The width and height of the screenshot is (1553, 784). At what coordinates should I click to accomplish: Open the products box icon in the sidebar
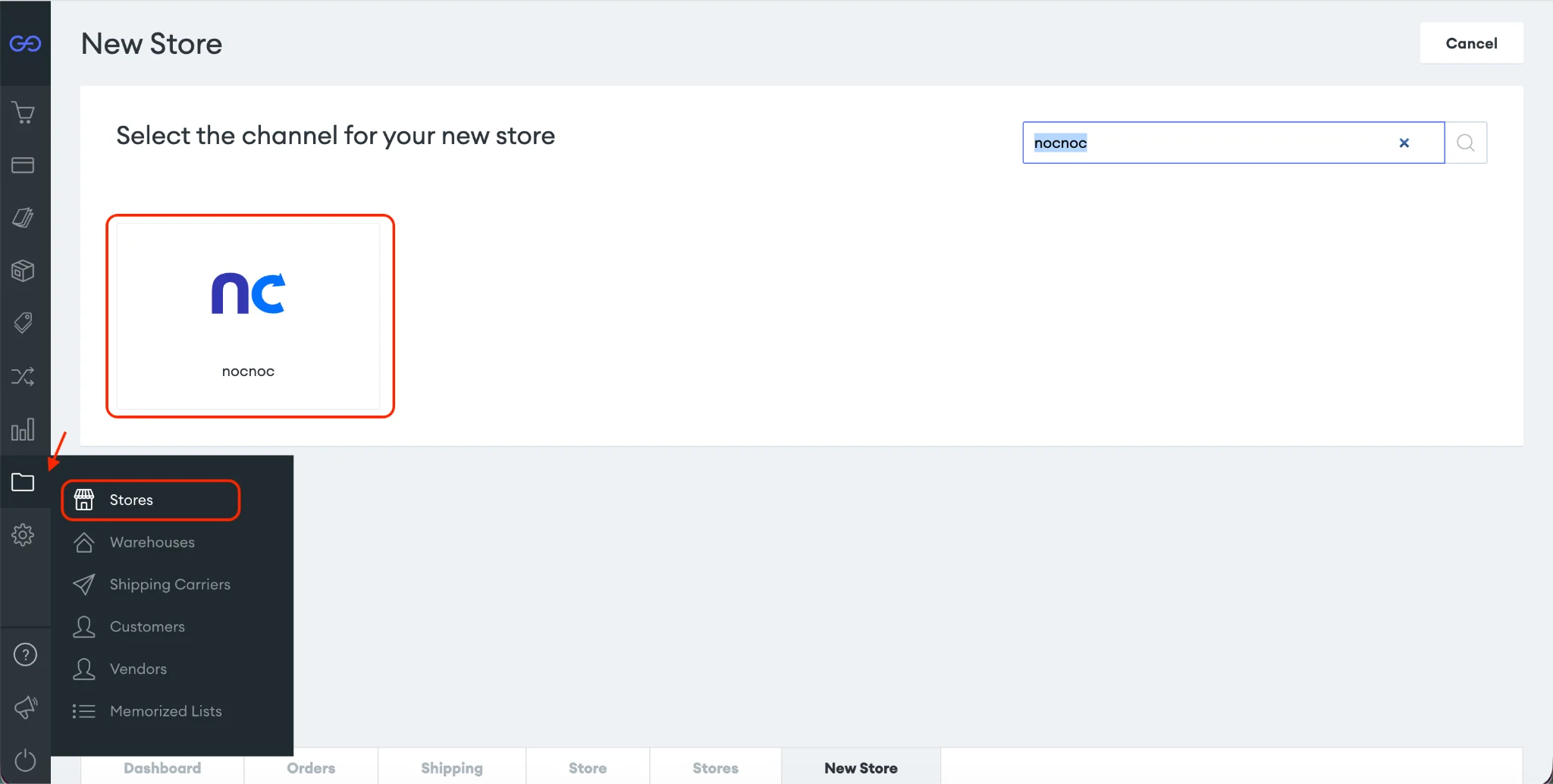point(23,271)
